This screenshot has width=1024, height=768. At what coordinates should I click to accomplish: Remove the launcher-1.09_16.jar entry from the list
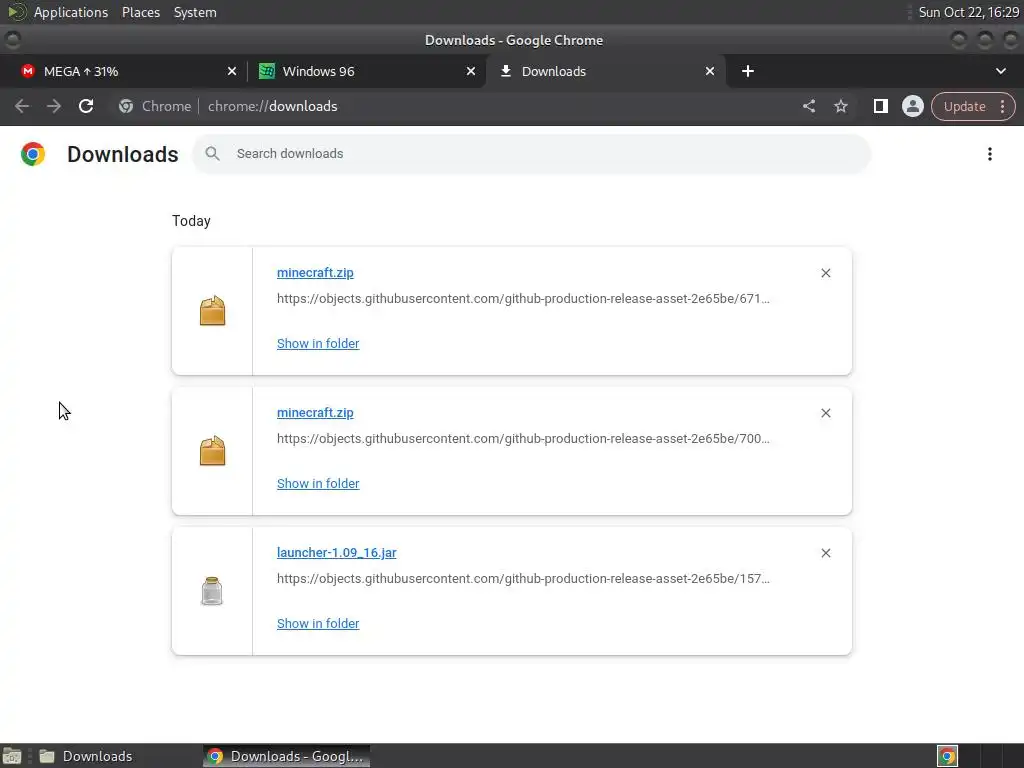click(826, 553)
